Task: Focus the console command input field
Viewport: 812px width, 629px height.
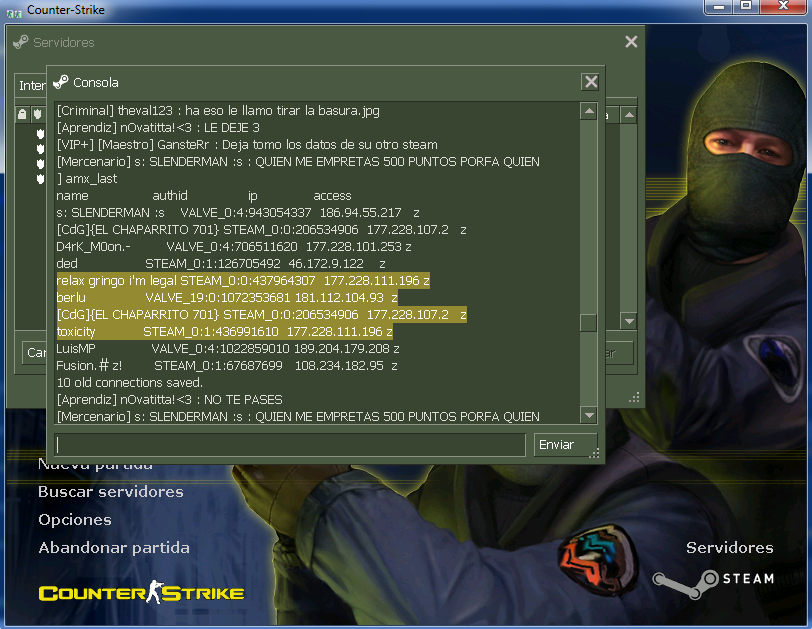Action: [290, 445]
